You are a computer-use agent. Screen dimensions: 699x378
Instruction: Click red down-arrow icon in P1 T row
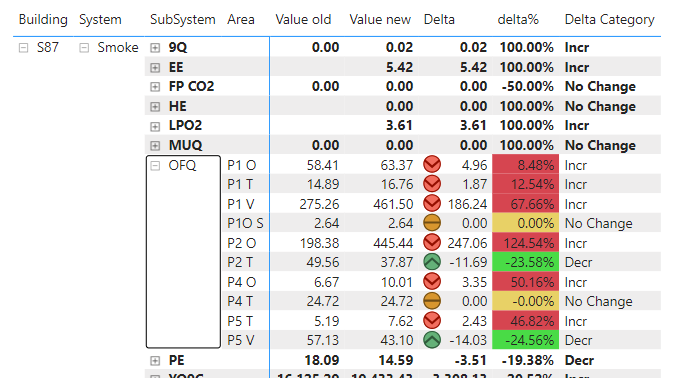pyautogui.click(x=432, y=184)
